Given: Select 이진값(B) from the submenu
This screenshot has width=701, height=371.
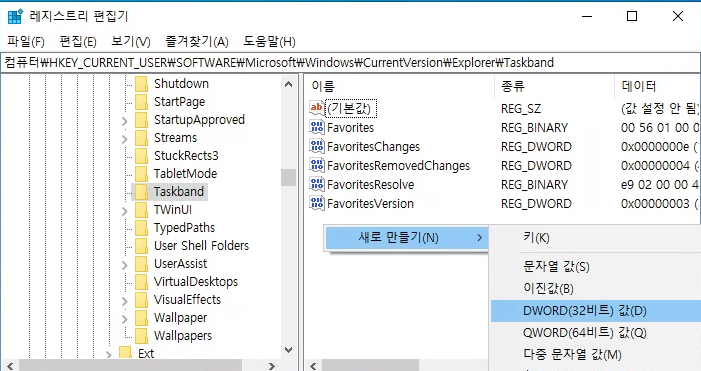Looking at the screenshot, I should coord(595,289).
